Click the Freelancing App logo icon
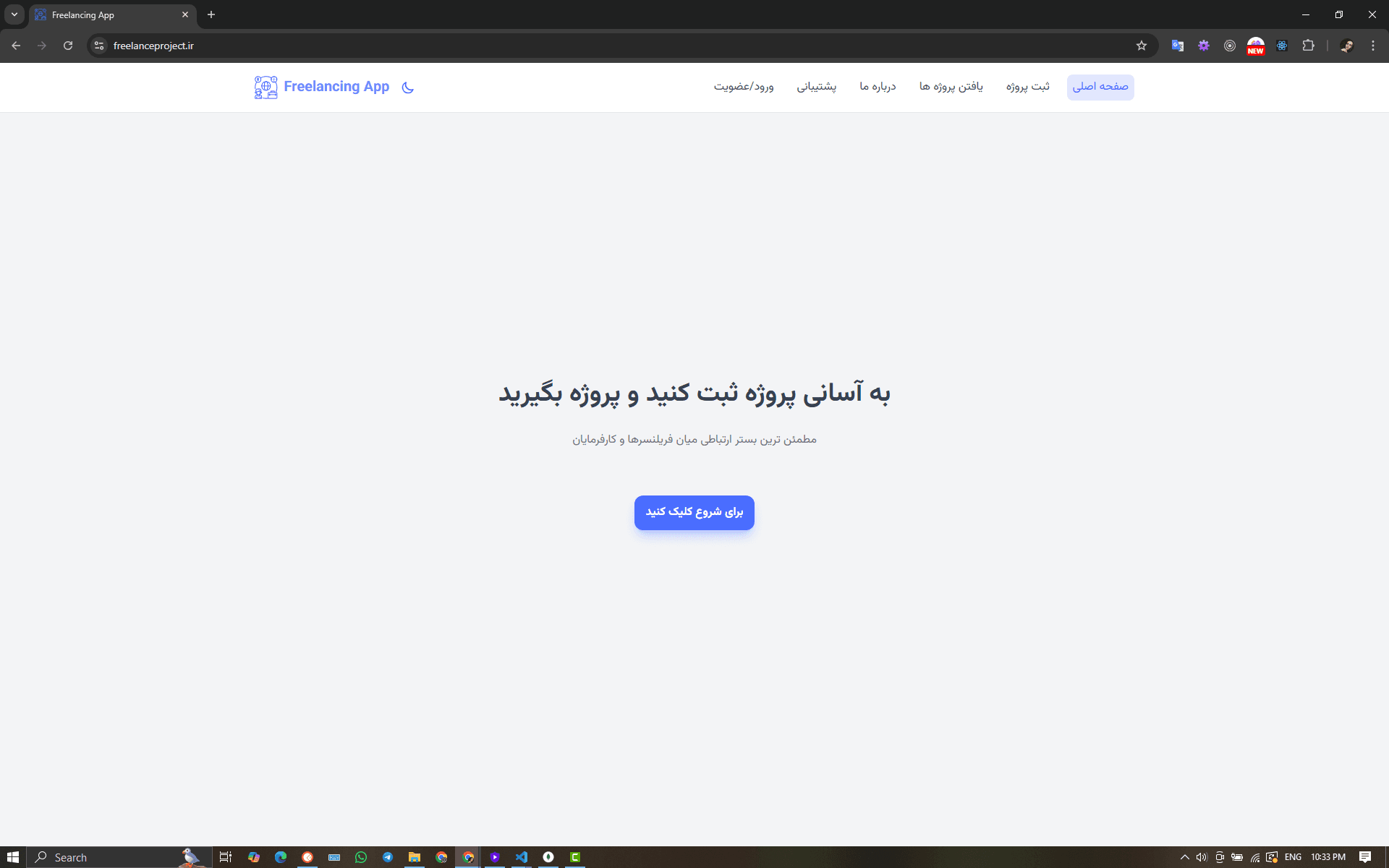Screen dimensions: 1389x868 266,88
